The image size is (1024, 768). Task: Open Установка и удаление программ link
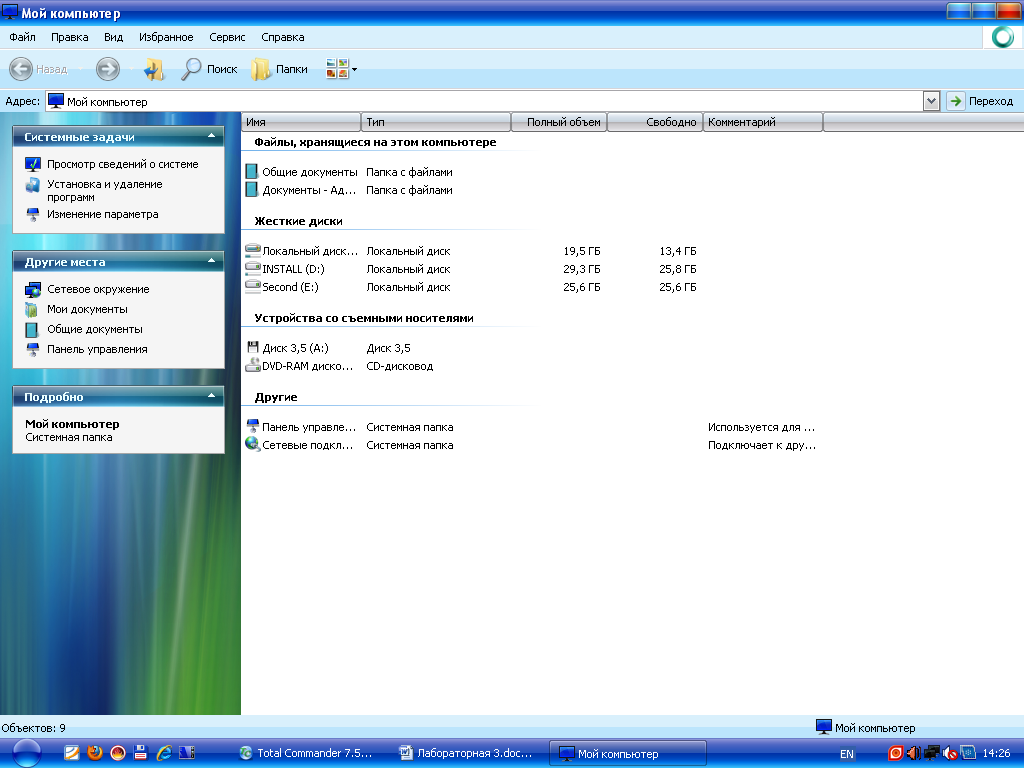pos(104,191)
